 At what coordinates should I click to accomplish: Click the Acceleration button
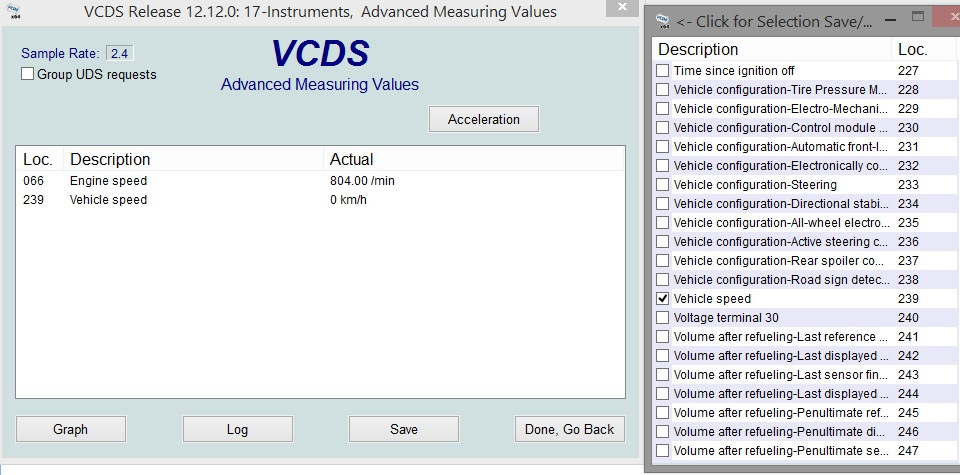(484, 119)
